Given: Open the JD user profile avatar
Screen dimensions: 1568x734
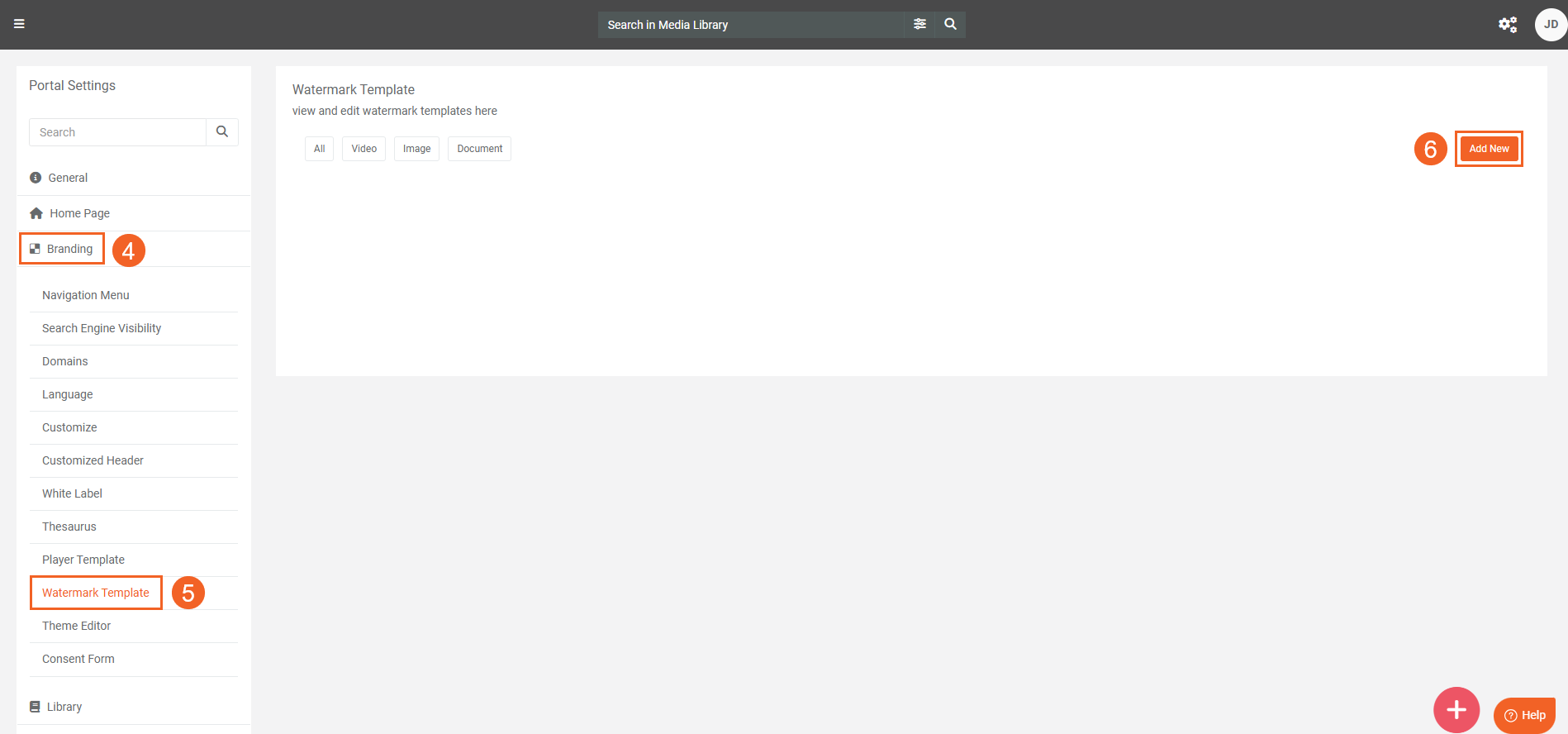Looking at the screenshot, I should click(x=1550, y=25).
